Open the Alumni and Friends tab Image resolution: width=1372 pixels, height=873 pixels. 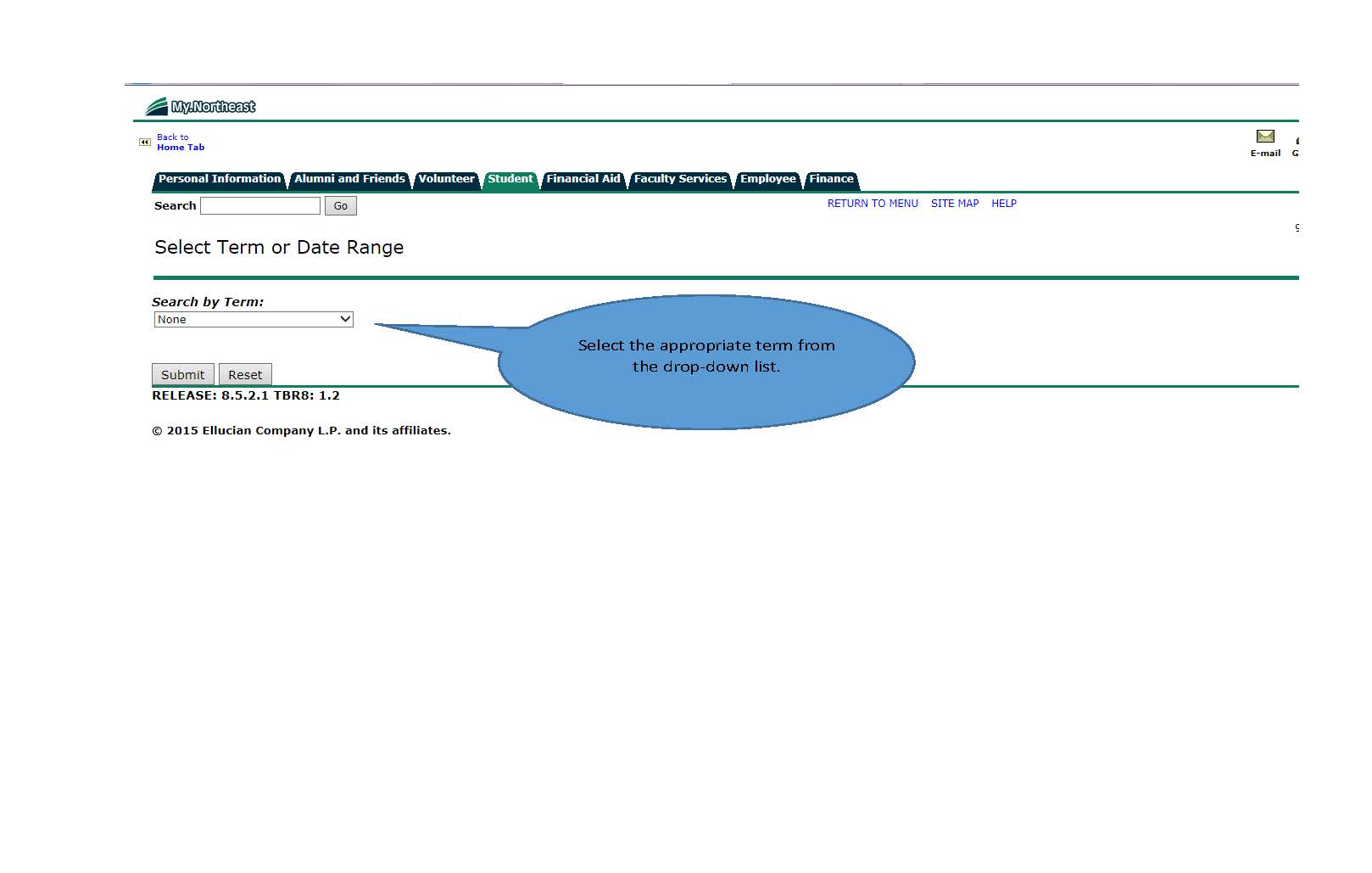point(349,179)
